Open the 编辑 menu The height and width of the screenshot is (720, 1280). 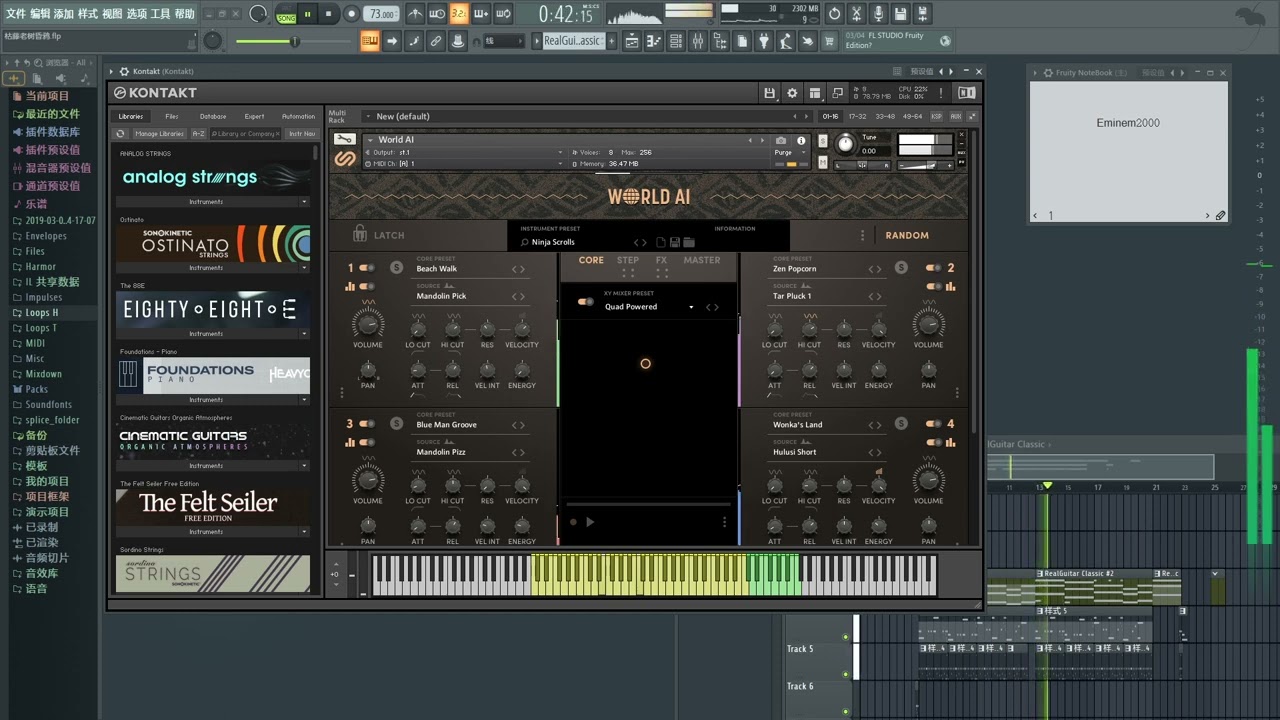point(40,14)
